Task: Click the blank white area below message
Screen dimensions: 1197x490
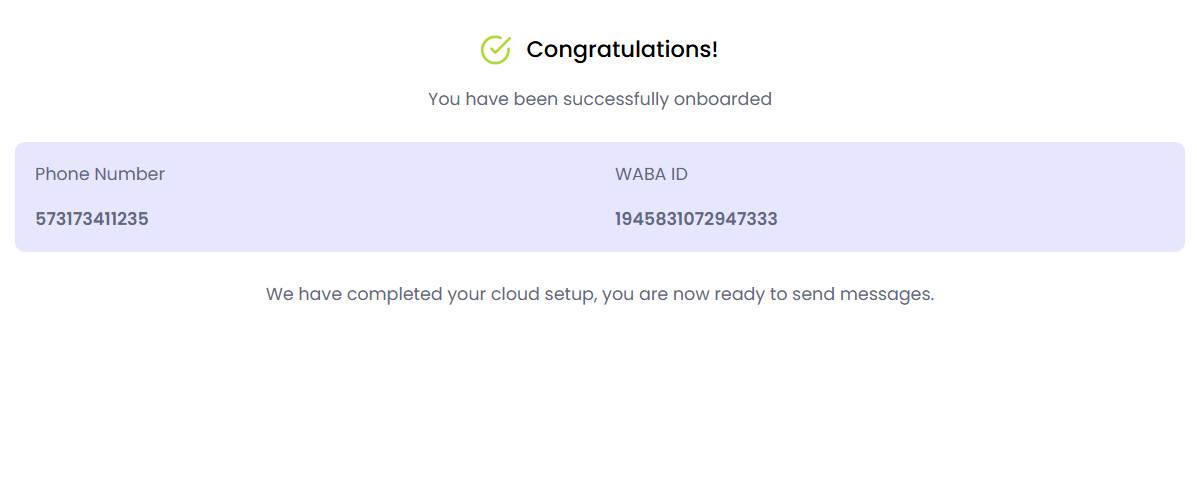Action: point(600,400)
